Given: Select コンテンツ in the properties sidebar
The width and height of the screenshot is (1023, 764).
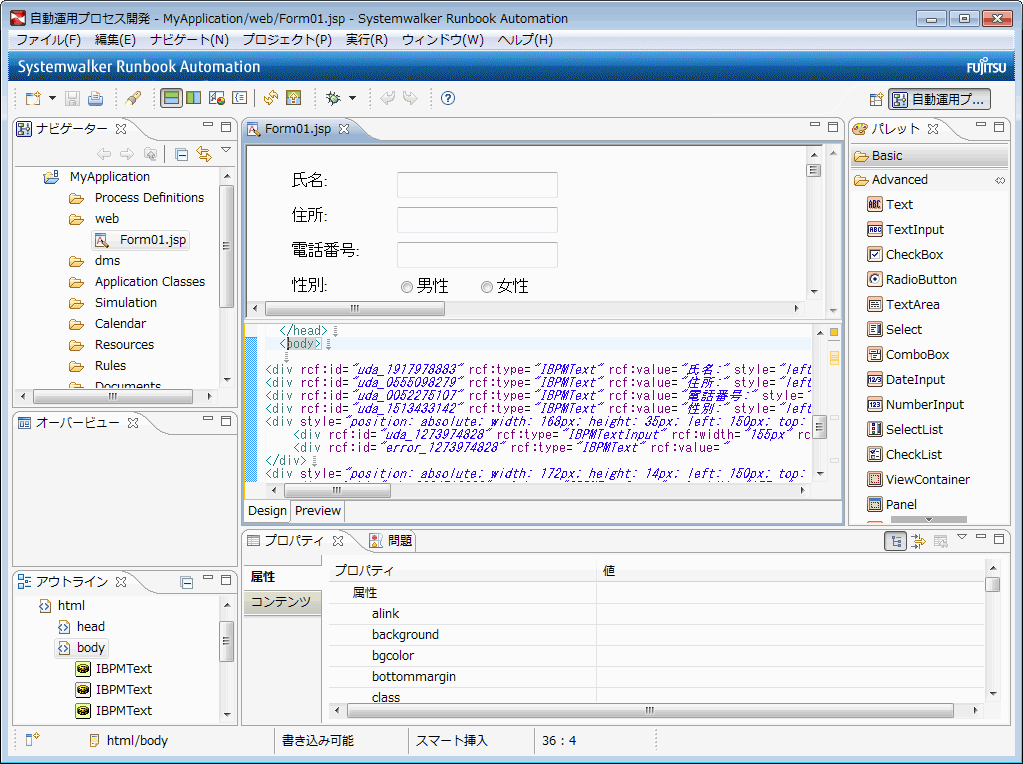Looking at the screenshot, I should (x=282, y=602).
